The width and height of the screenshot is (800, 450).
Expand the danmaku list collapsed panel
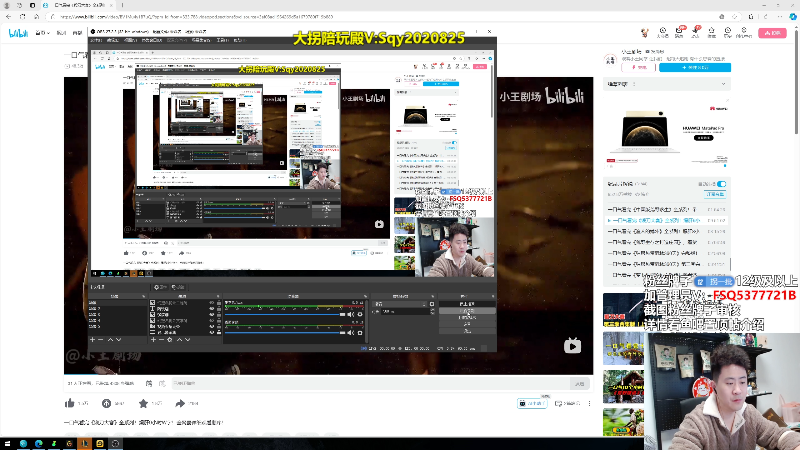pyautogui.click(x=666, y=84)
